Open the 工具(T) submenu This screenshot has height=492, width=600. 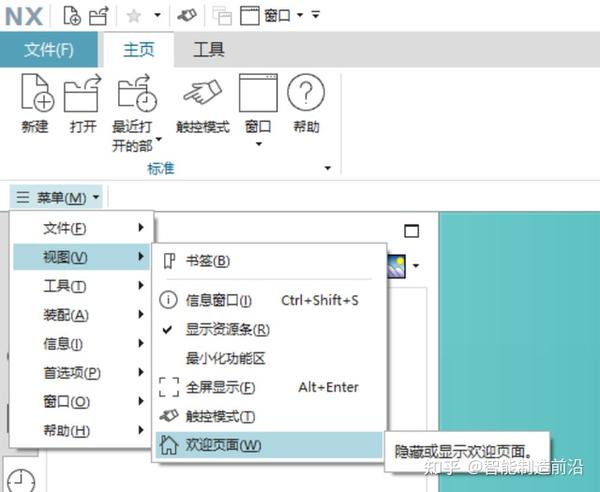point(81,286)
